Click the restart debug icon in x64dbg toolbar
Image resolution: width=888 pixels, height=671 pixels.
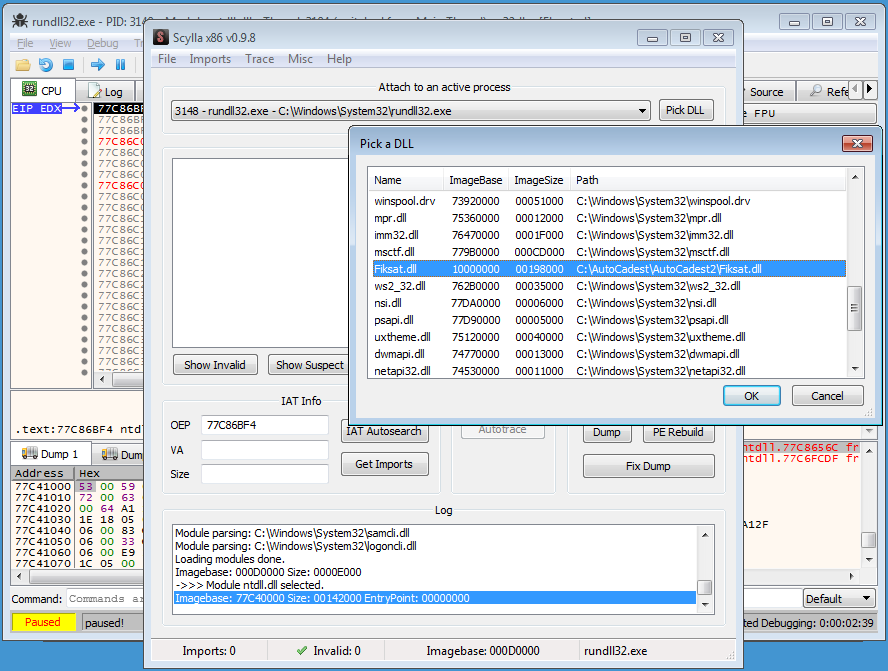pos(46,65)
